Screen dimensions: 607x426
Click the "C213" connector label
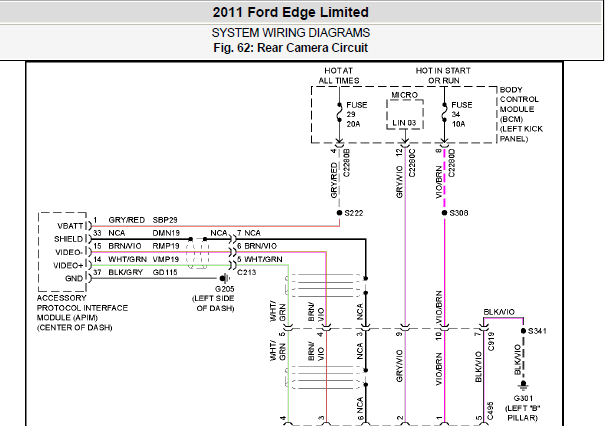(x=247, y=272)
